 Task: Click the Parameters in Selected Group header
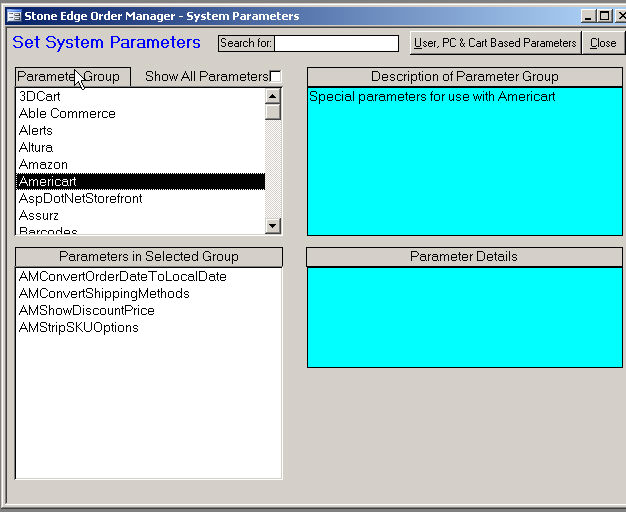tap(149, 257)
